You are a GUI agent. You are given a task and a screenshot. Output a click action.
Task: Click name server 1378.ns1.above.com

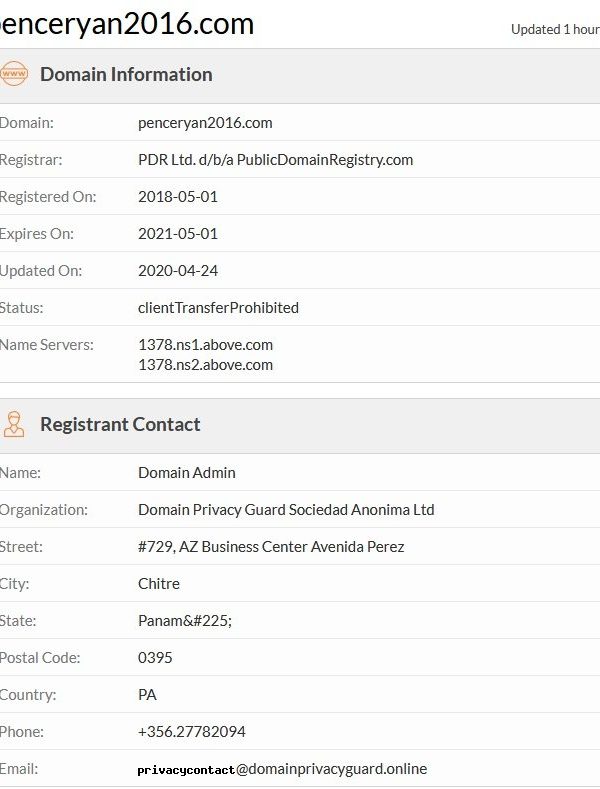pos(205,344)
